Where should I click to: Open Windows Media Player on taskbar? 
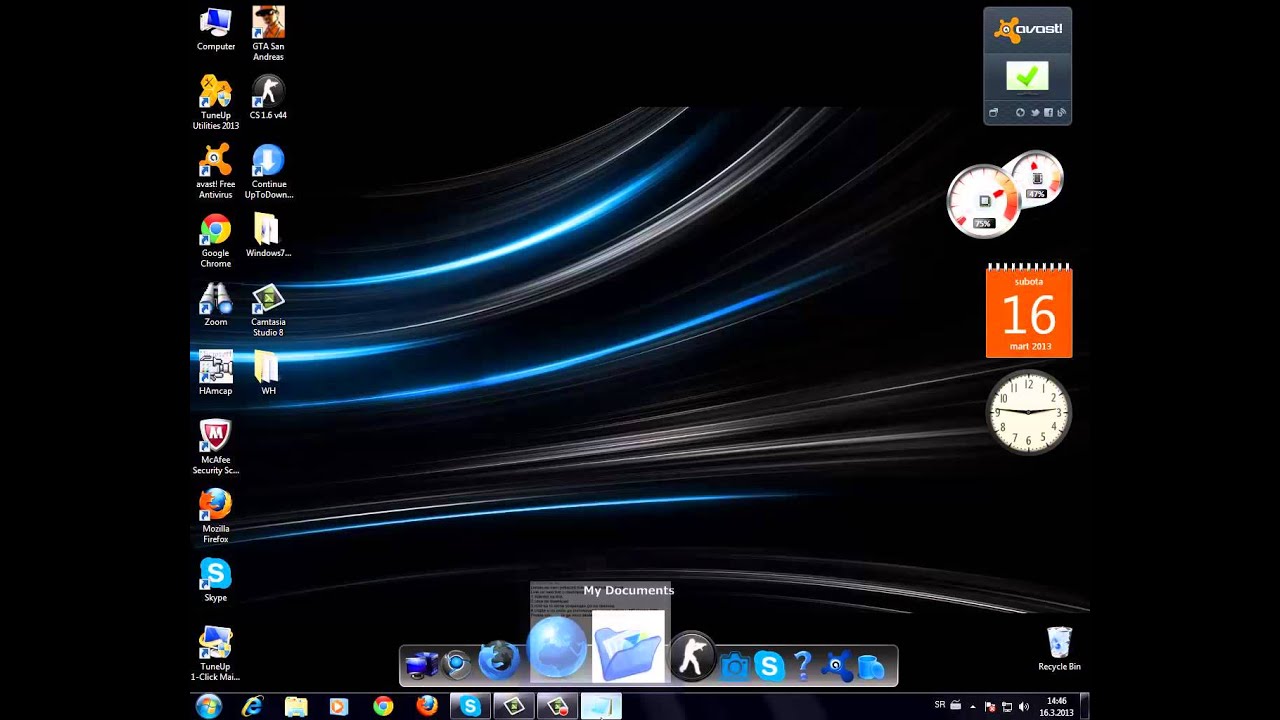tap(338, 706)
